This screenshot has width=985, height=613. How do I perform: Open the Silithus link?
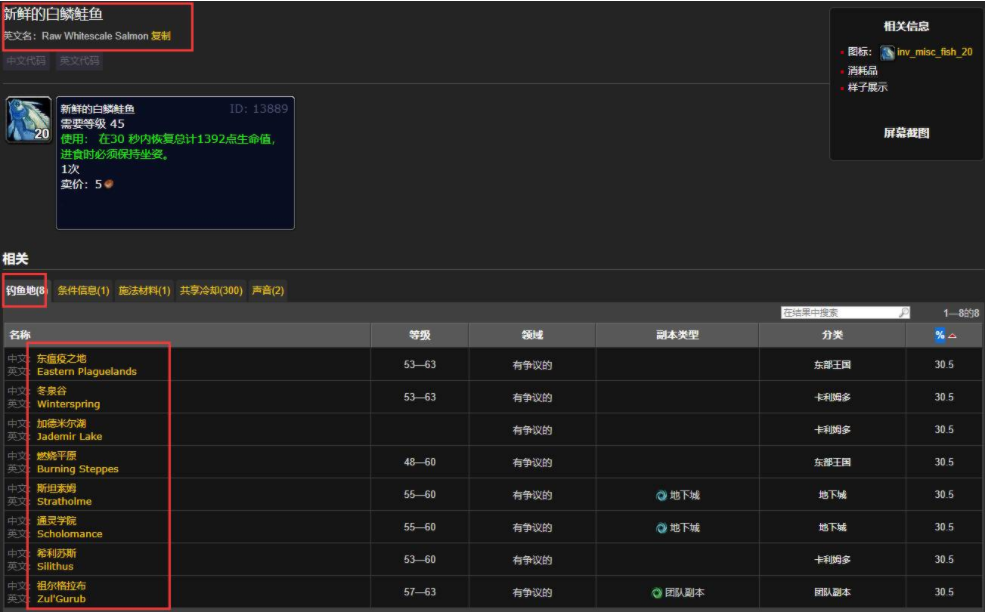point(55,567)
